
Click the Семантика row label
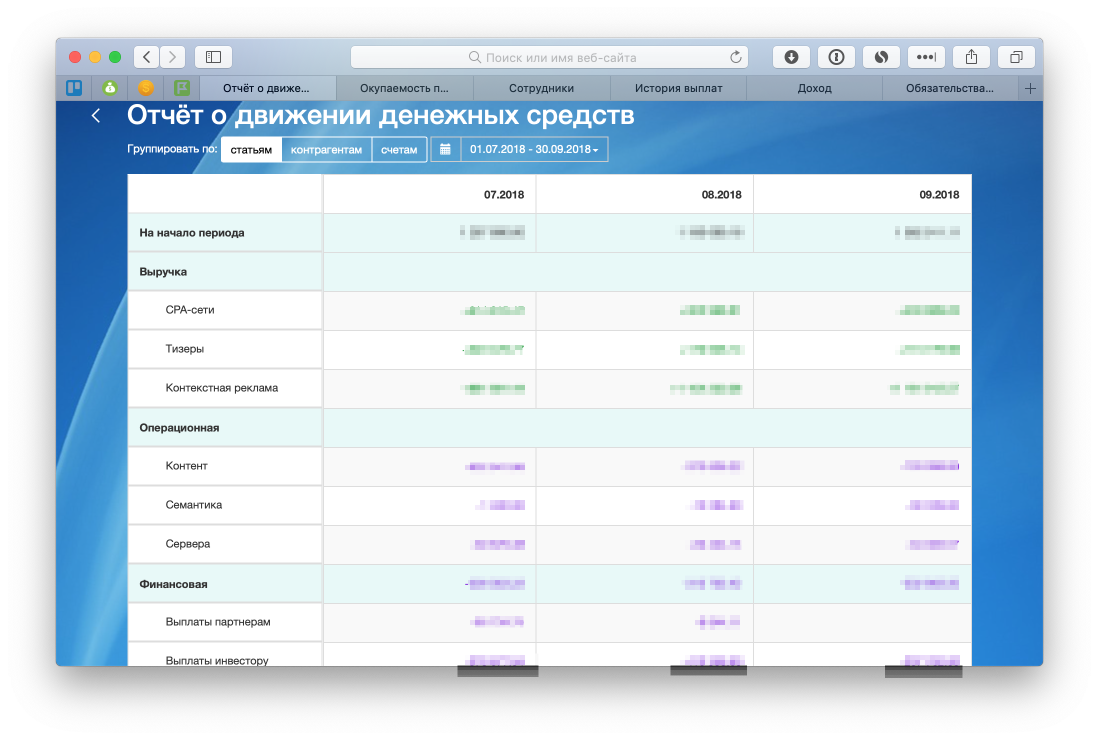[193, 505]
